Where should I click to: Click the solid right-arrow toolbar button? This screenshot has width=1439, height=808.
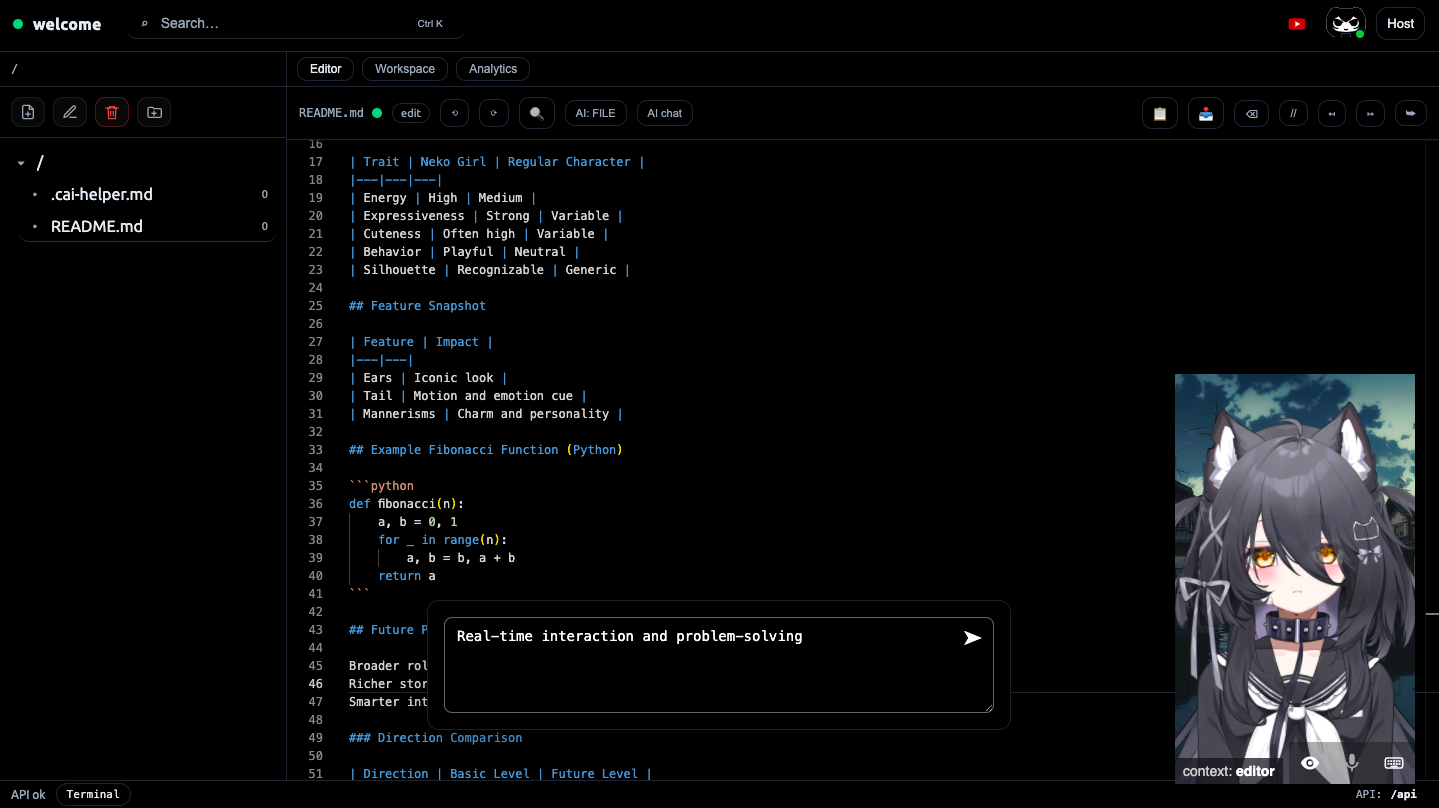(x=1411, y=113)
